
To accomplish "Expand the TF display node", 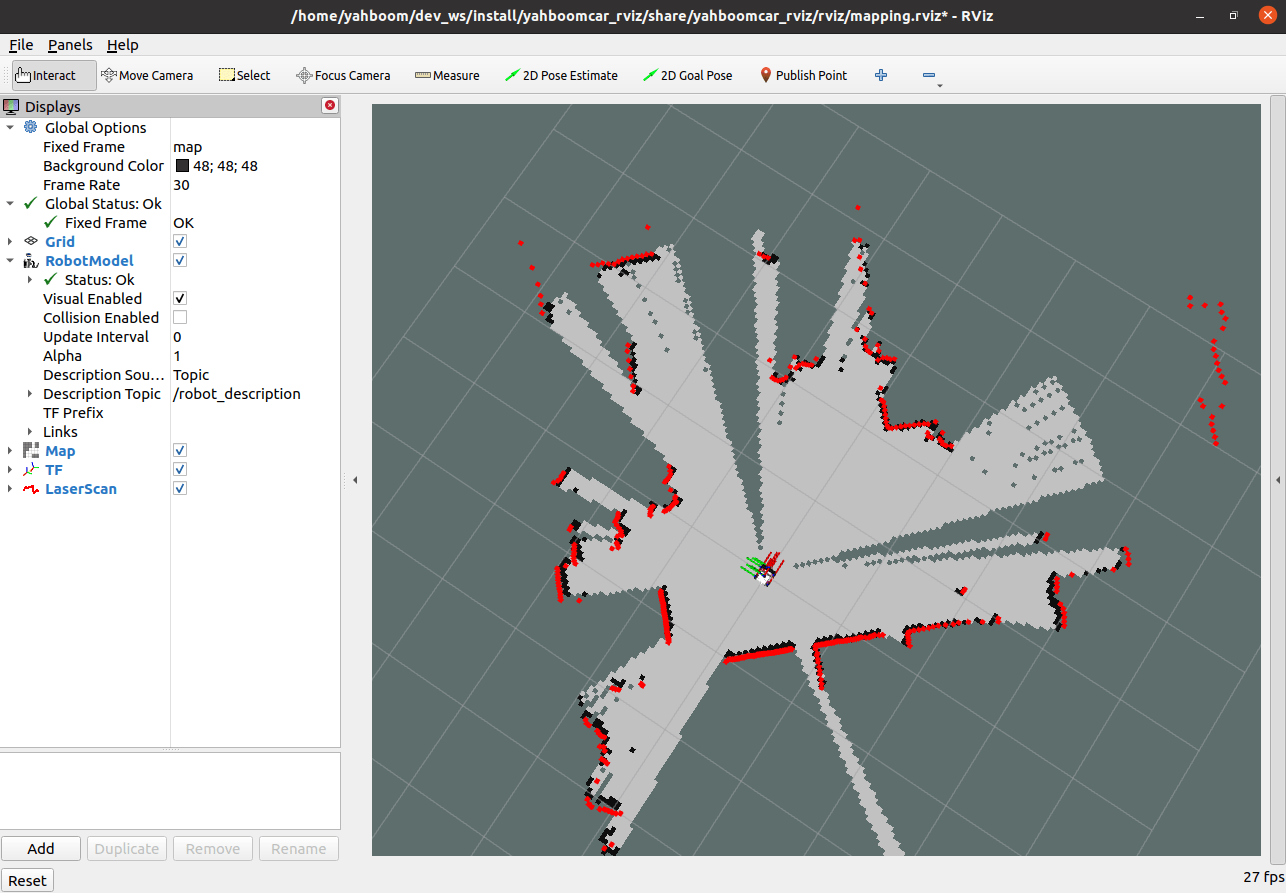I will pyautogui.click(x=10, y=469).
